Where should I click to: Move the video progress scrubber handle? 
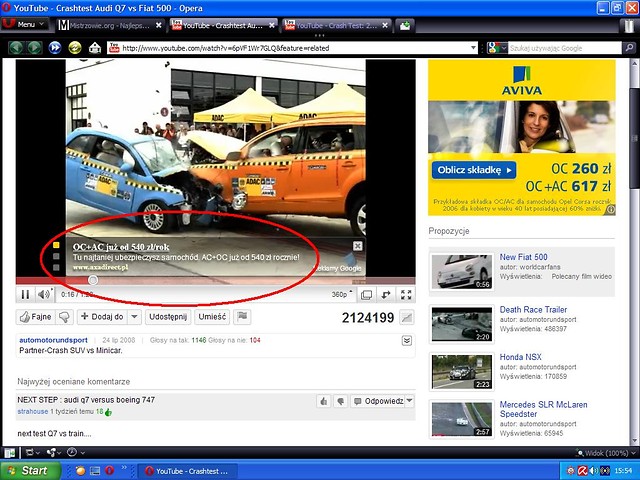(x=93, y=280)
